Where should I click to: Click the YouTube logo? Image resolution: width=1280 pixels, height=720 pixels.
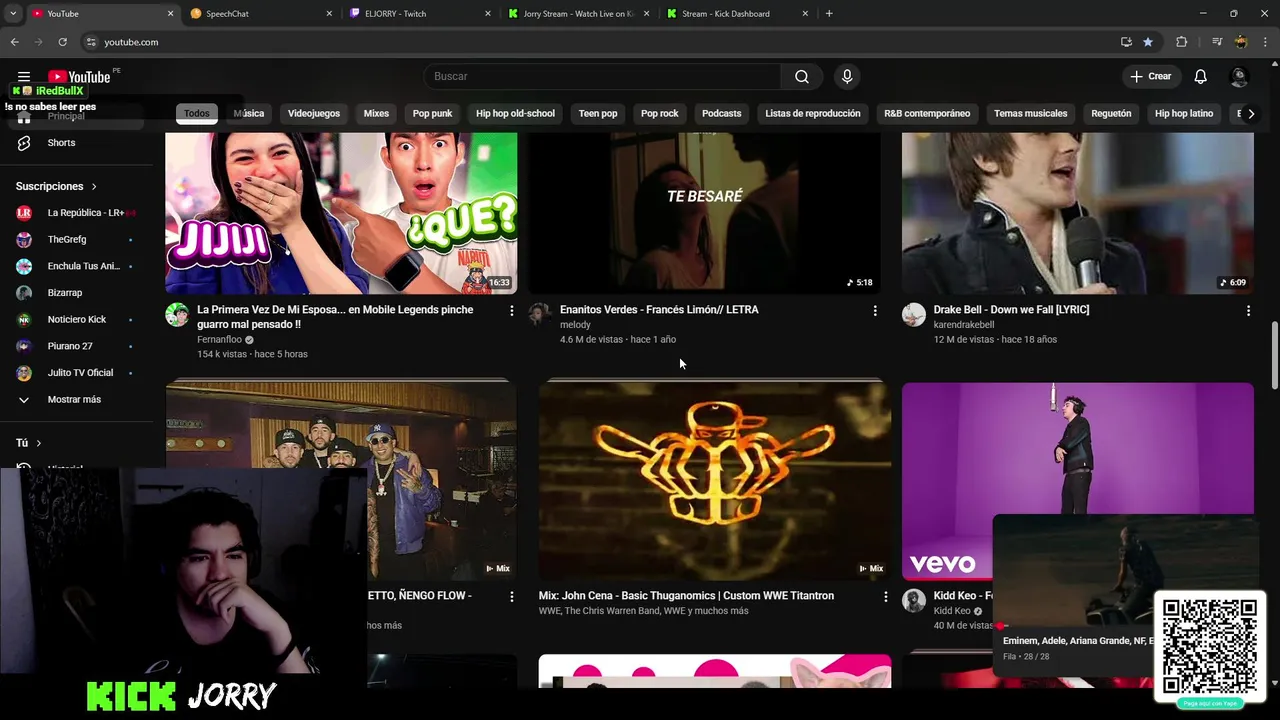point(79,77)
